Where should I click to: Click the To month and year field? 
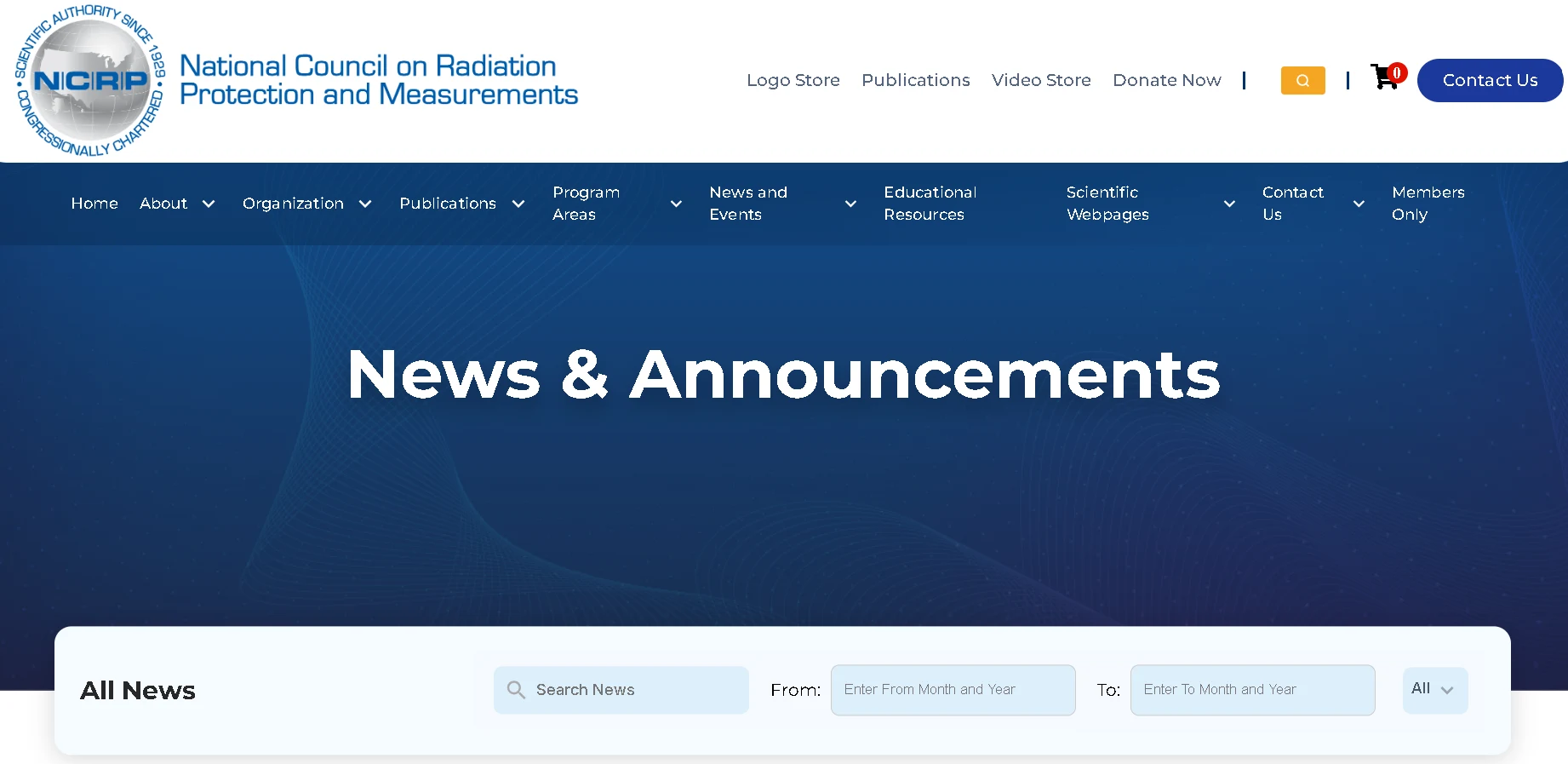pos(1253,690)
